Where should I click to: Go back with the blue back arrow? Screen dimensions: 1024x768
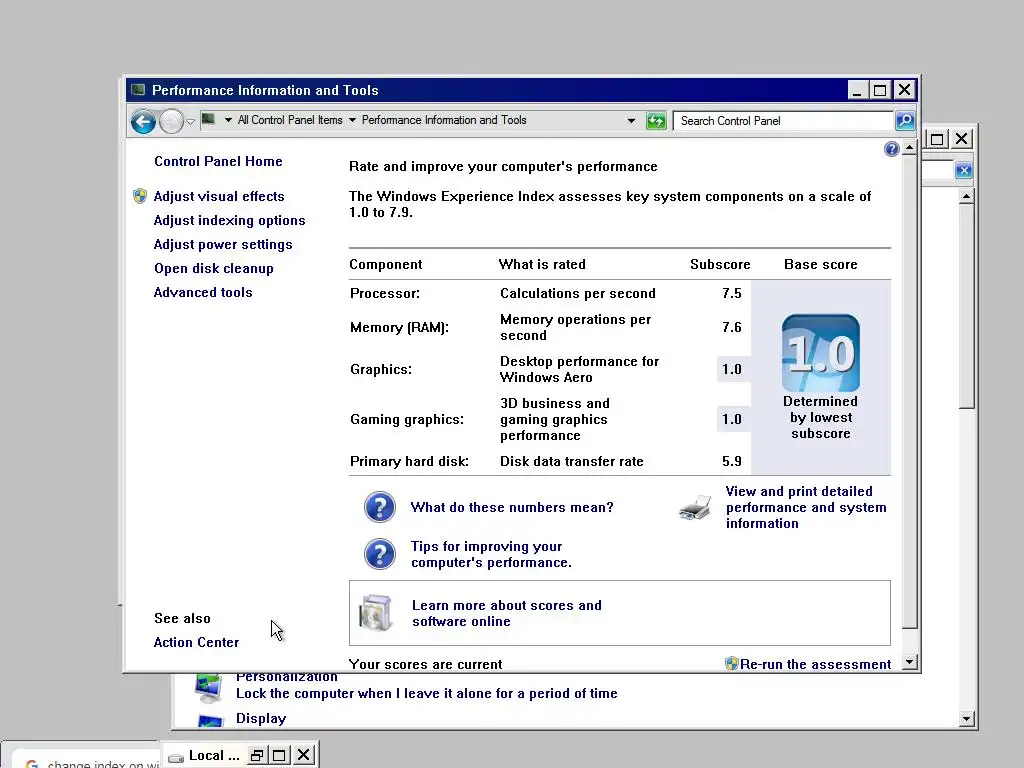click(x=143, y=121)
